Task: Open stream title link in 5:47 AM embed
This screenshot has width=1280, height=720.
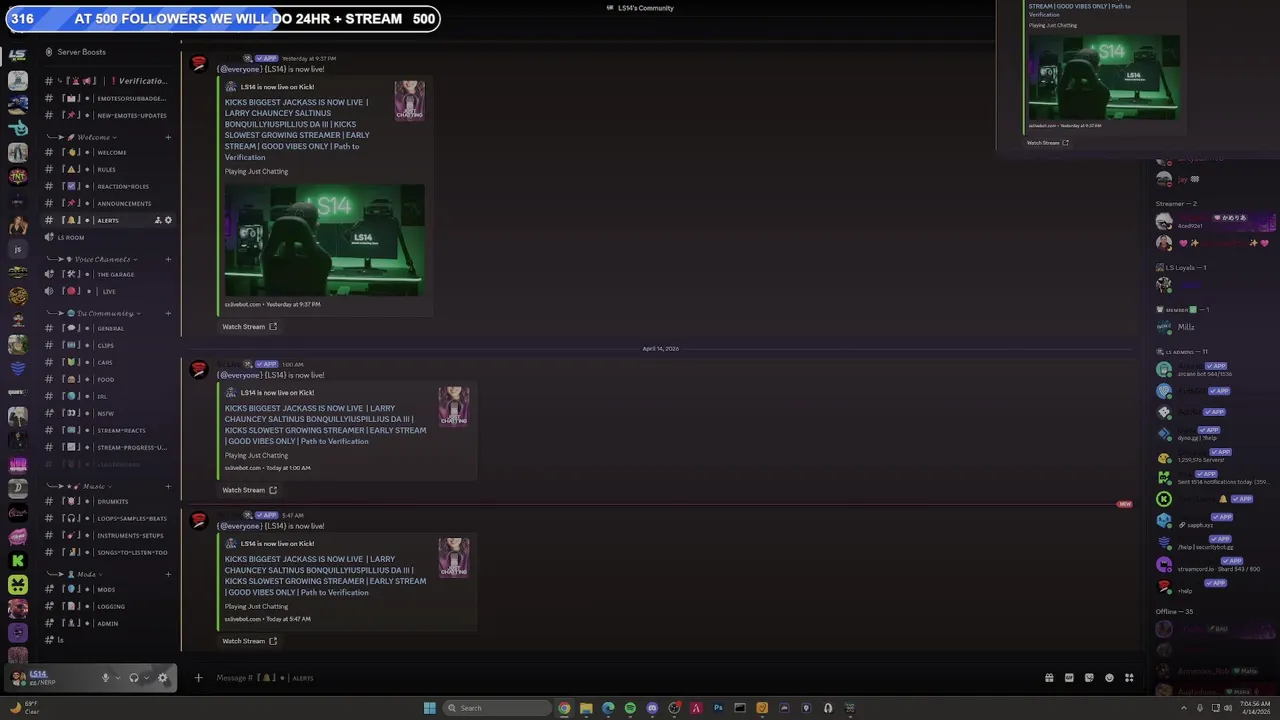Action: click(326, 576)
